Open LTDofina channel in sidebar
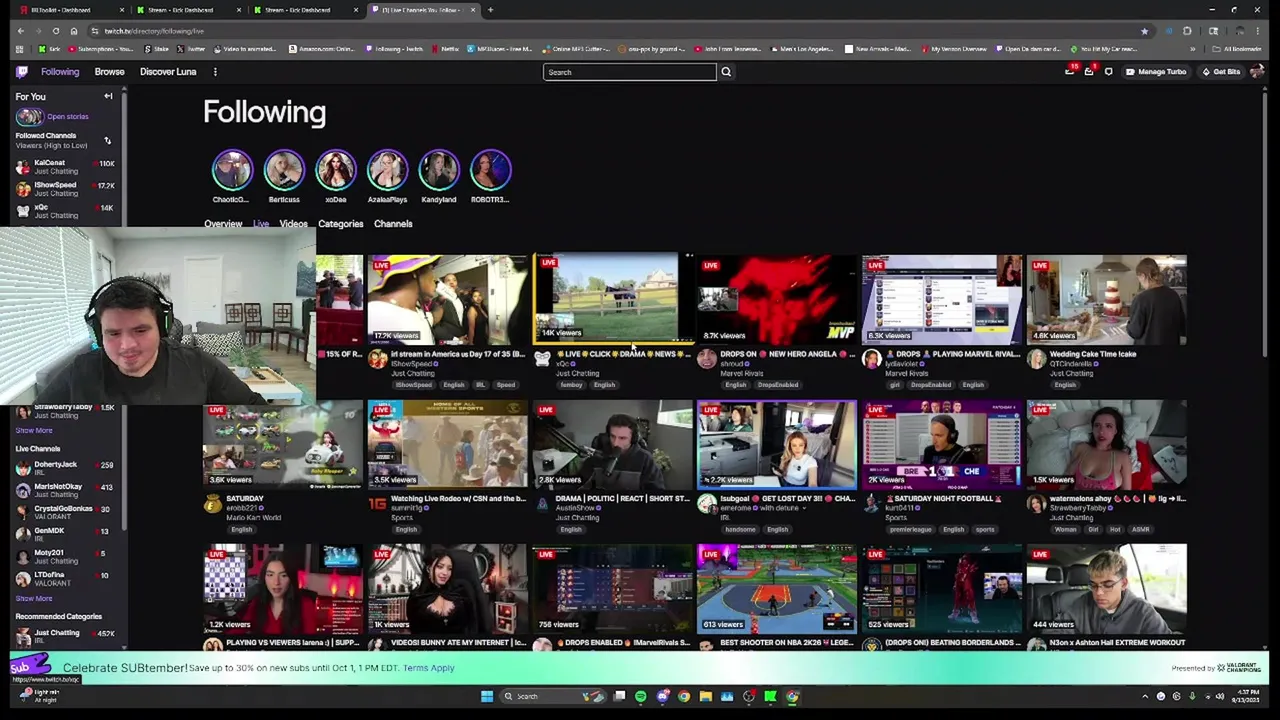The image size is (1280, 720). [66, 579]
